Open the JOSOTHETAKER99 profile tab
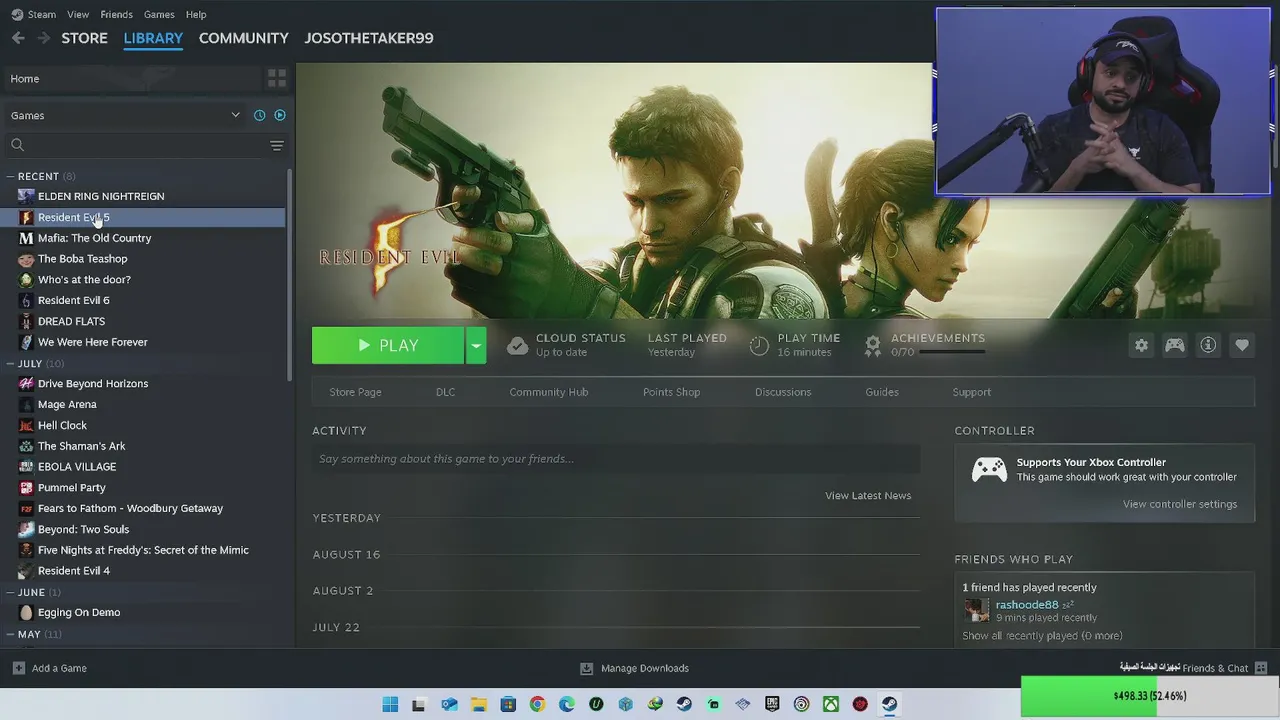The image size is (1280, 720). coord(369,38)
